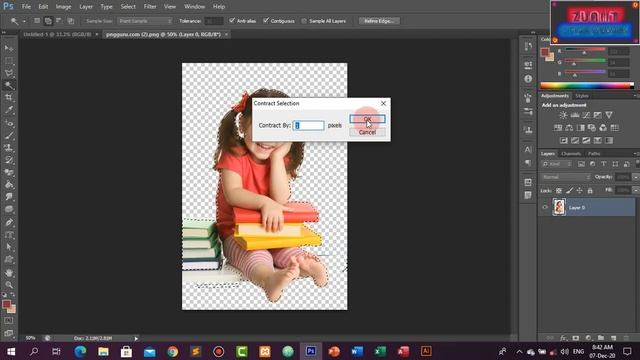Select the Magic Wand tool in toolbox
The image size is (640, 360).
pos(9,85)
